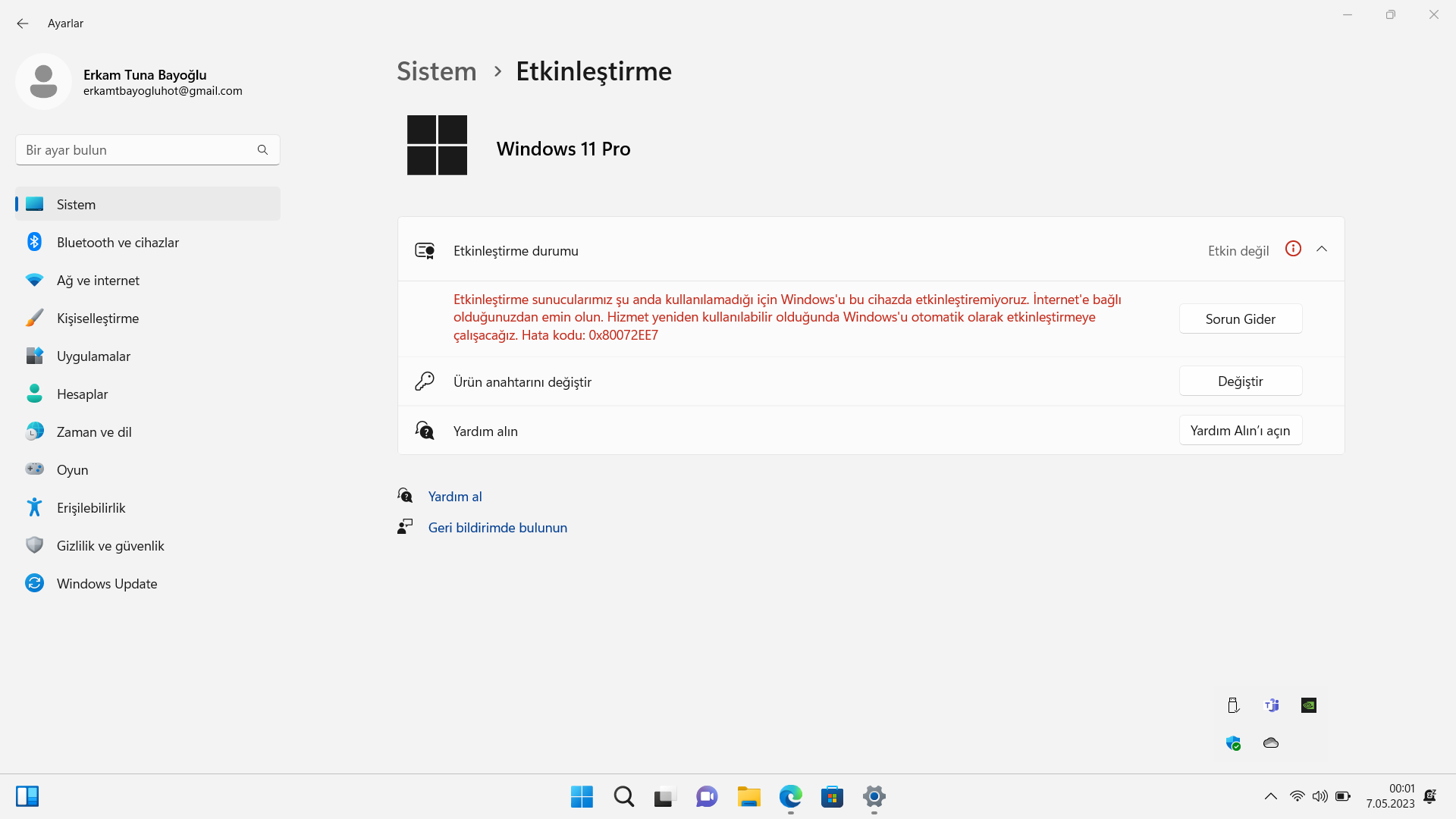
Task: Open Kişiselleştirme settings
Action: (148, 318)
